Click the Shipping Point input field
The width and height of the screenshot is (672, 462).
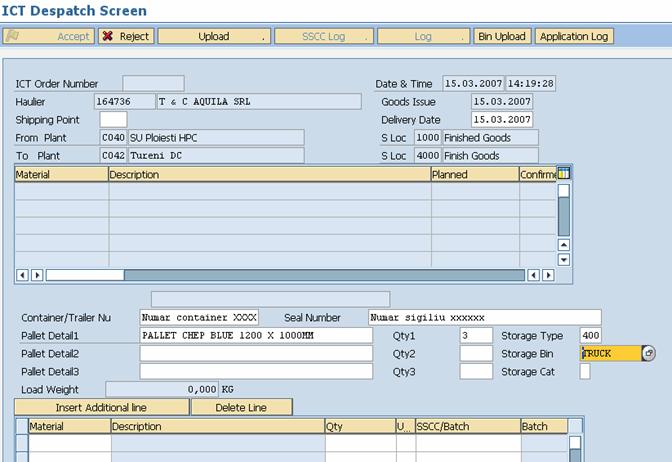(x=113, y=120)
